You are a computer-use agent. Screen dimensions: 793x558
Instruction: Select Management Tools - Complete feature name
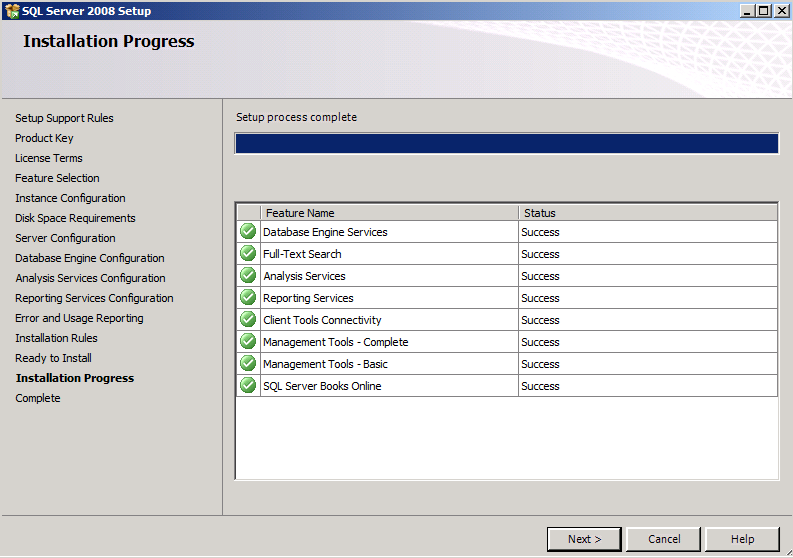click(x=335, y=342)
